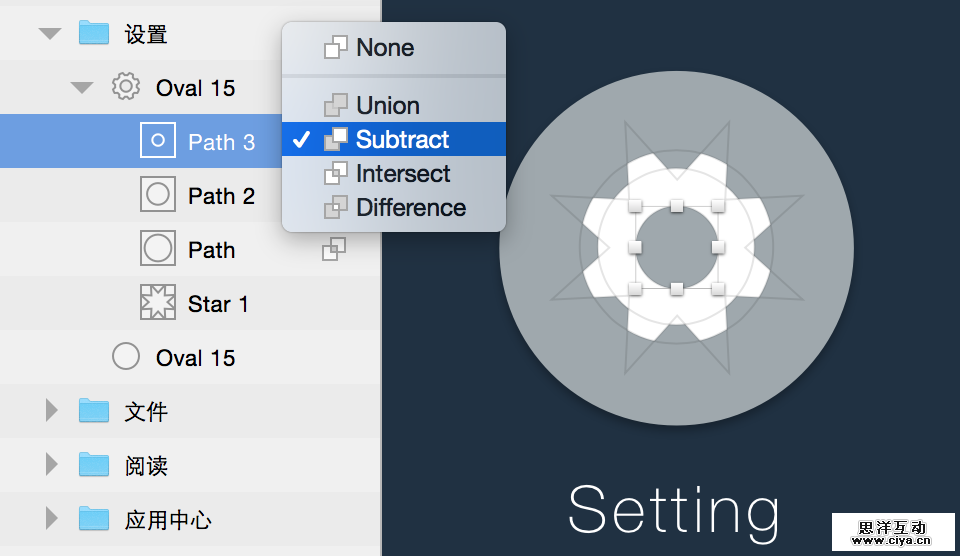Collapse the Oval 15 shape group
The image size is (960, 556).
[x=82, y=88]
